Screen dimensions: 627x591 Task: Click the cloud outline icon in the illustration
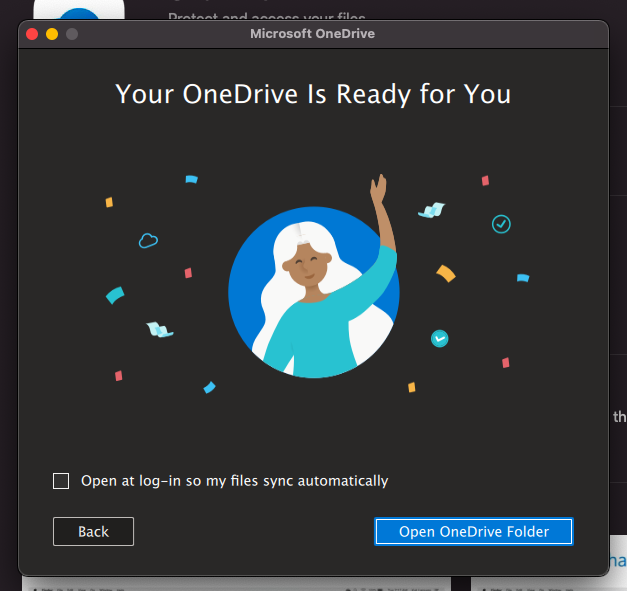point(148,240)
